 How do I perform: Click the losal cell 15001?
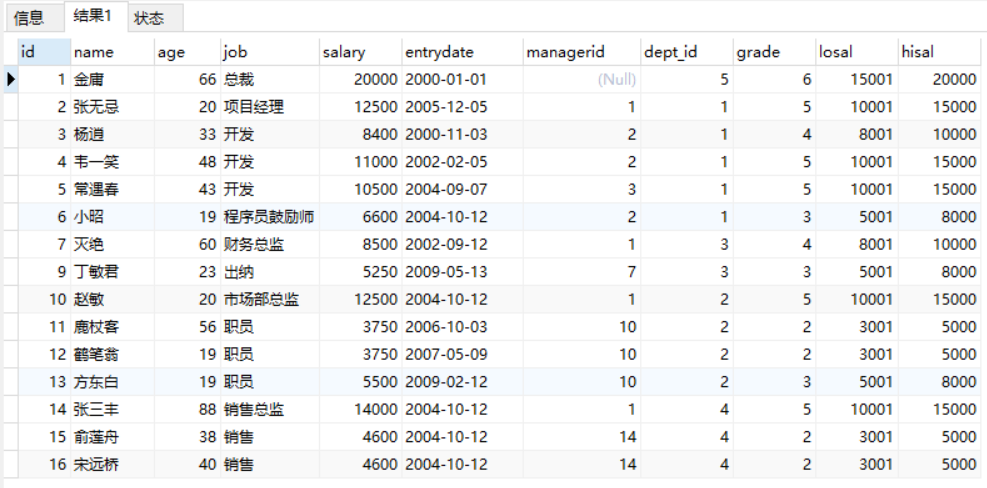[x=857, y=79]
